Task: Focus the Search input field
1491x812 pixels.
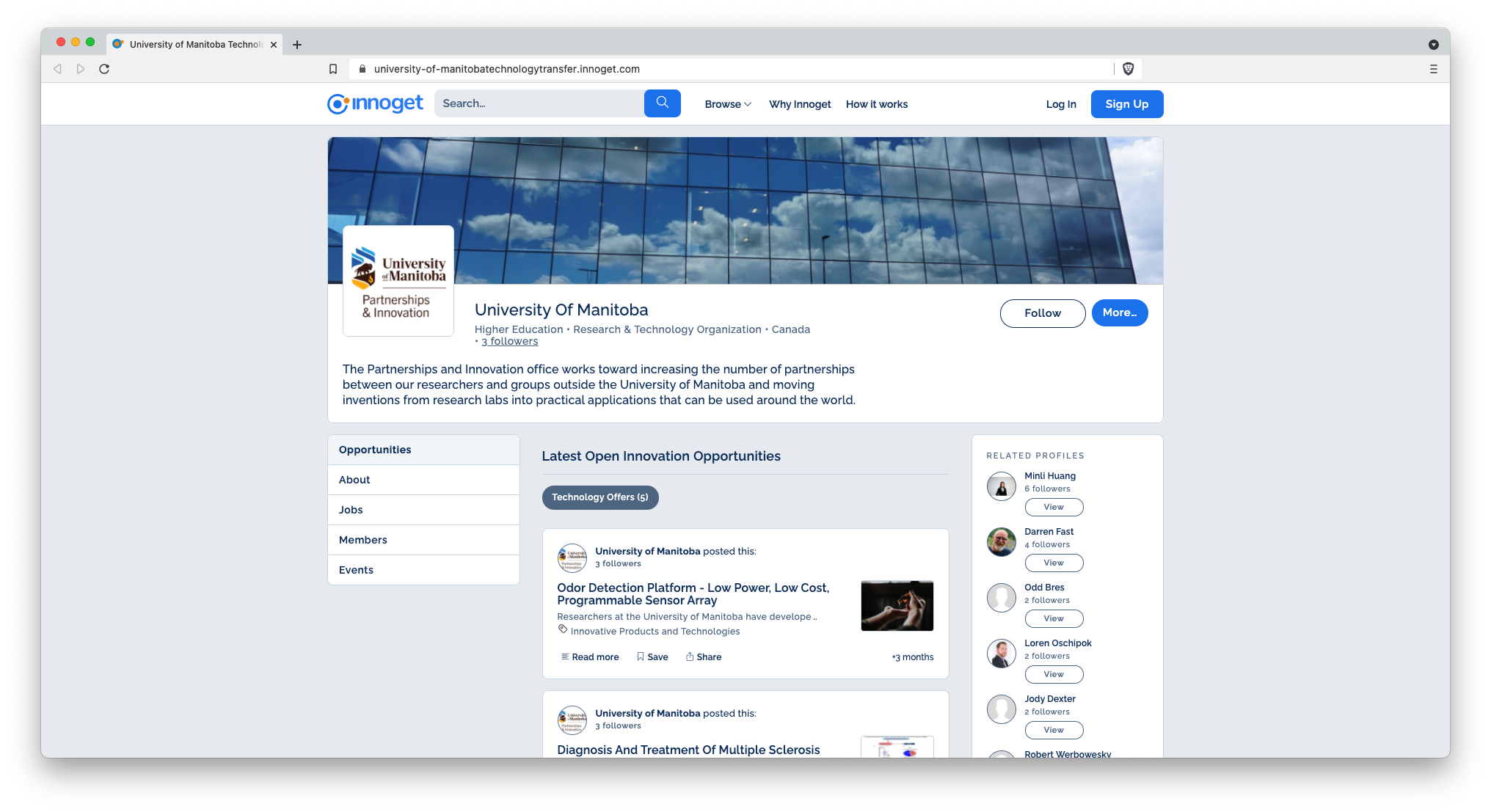Action: tap(539, 103)
